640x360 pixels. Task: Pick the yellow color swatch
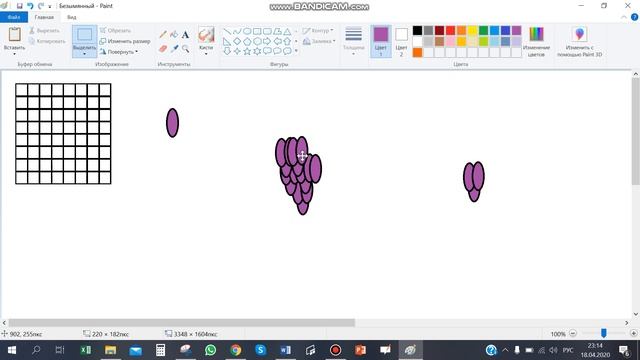(472, 31)
